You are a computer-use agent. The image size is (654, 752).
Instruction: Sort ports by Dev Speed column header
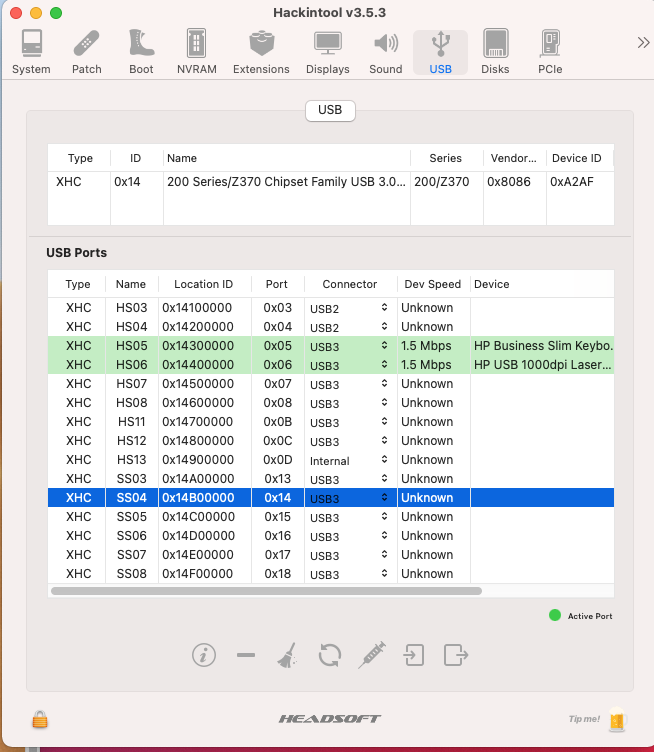click(432, 284)
